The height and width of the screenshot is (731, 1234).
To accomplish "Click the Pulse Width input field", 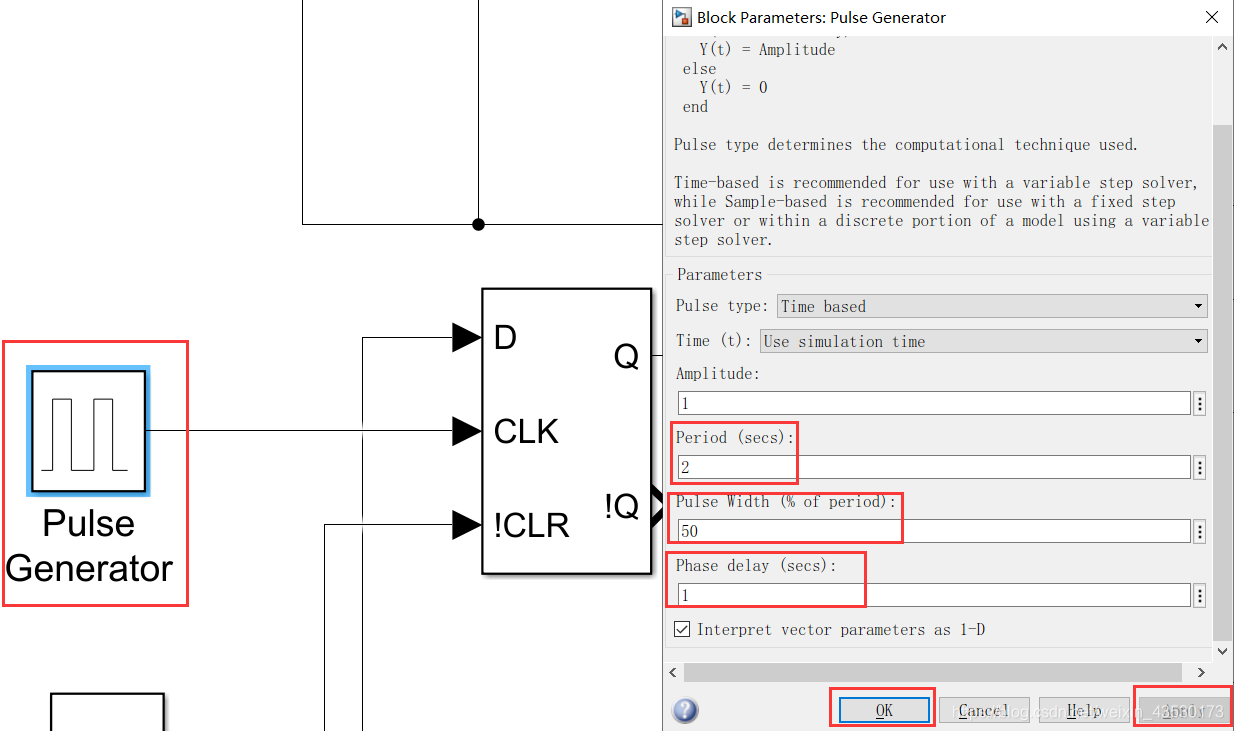I will click(933, 531).
